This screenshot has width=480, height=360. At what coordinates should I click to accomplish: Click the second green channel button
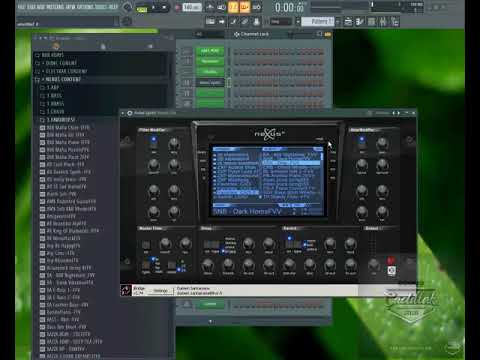tap(210, 61)
